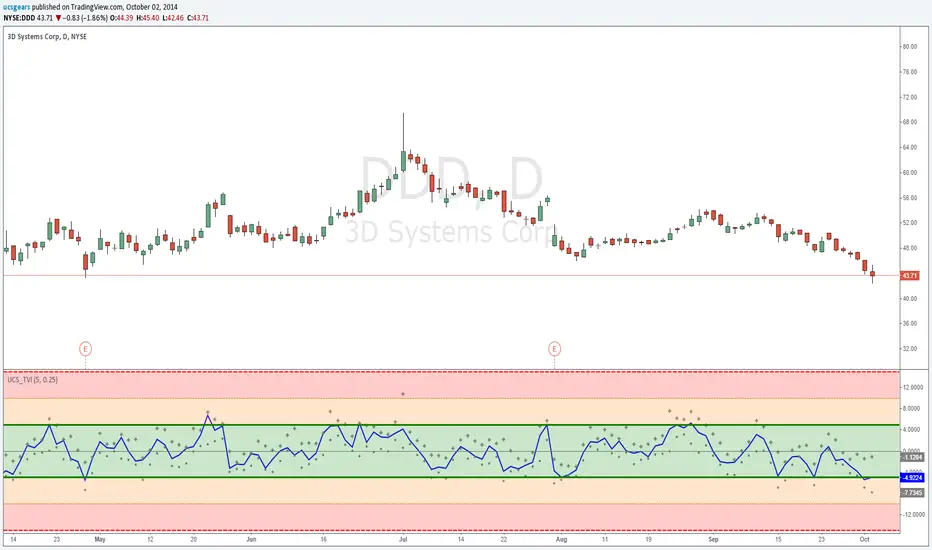Viewport: 932px width, 550px height.
Task: Click the 'published on TradingView.com, October 02, 2014' text
Action: pyautogui.click(x=105, y=7)
